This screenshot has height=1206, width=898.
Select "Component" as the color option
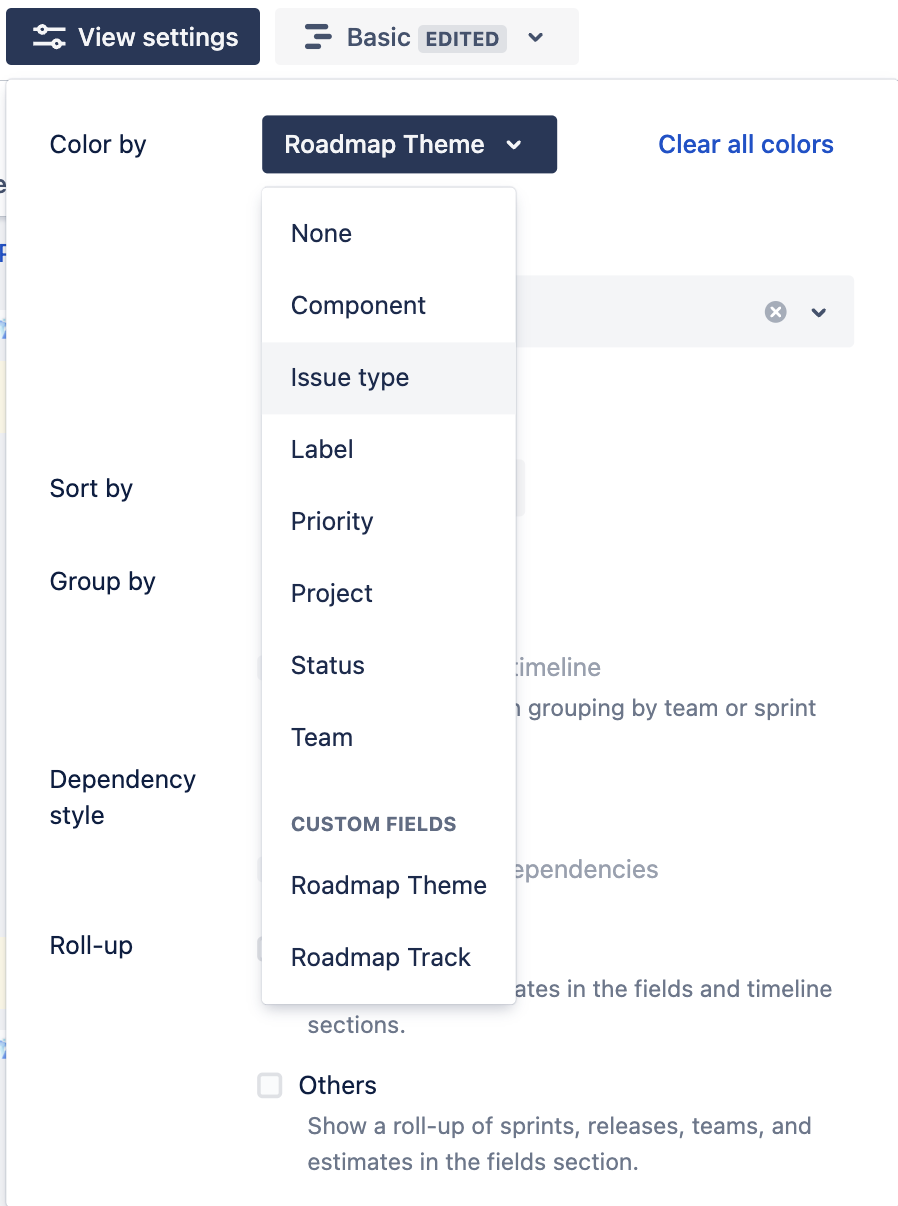tap(358, 305)
